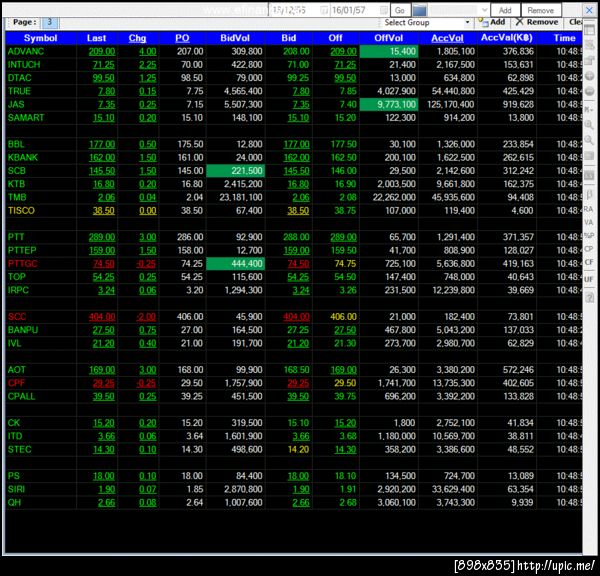Click PTT last price 289.00
Screen dimensions: 600x576
(102, 237)
